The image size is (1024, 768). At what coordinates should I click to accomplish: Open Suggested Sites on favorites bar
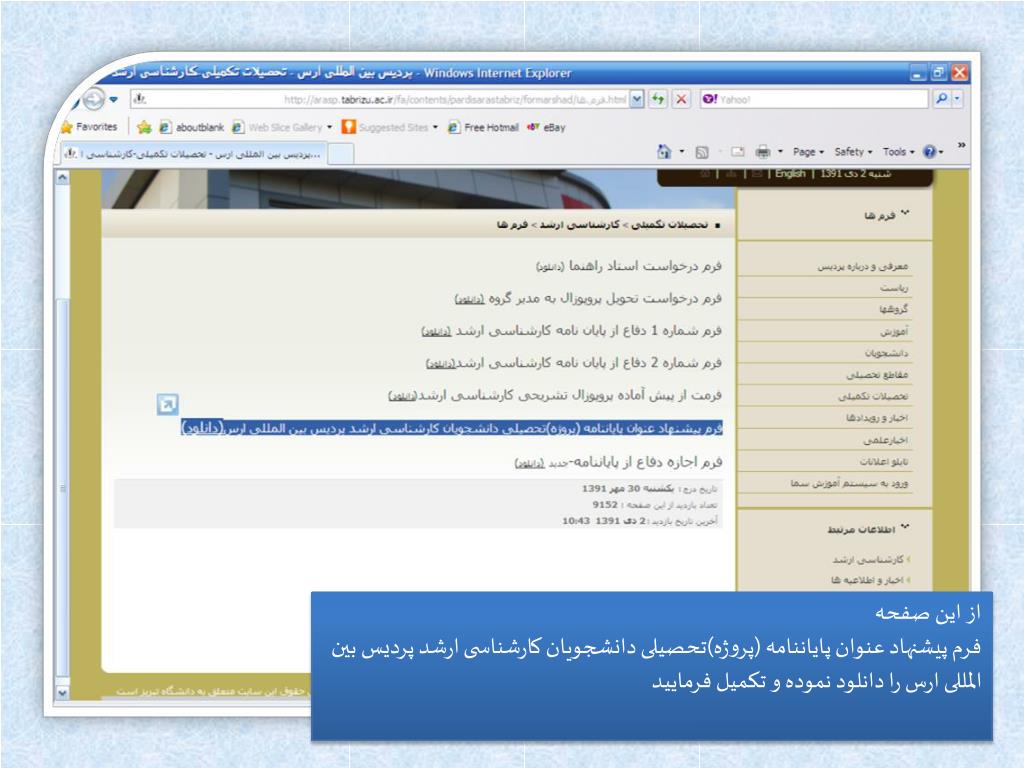pos(385,127)
